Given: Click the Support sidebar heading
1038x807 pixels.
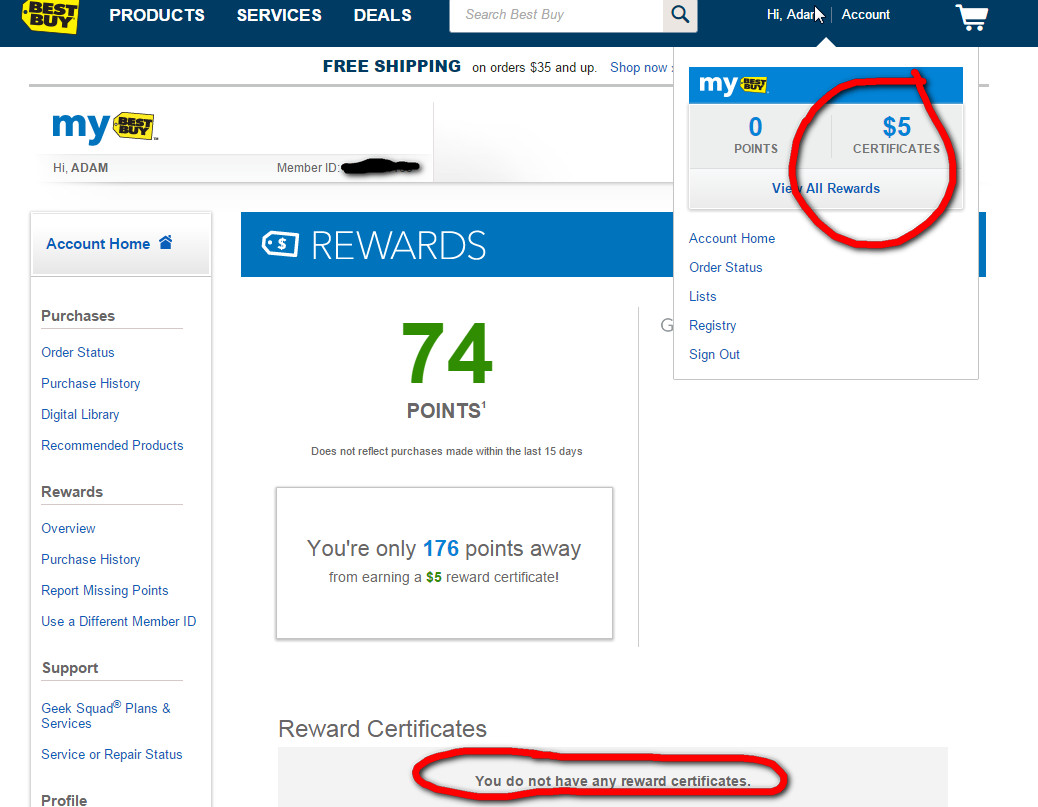Looking at the screenshot, I should (70, 668).
